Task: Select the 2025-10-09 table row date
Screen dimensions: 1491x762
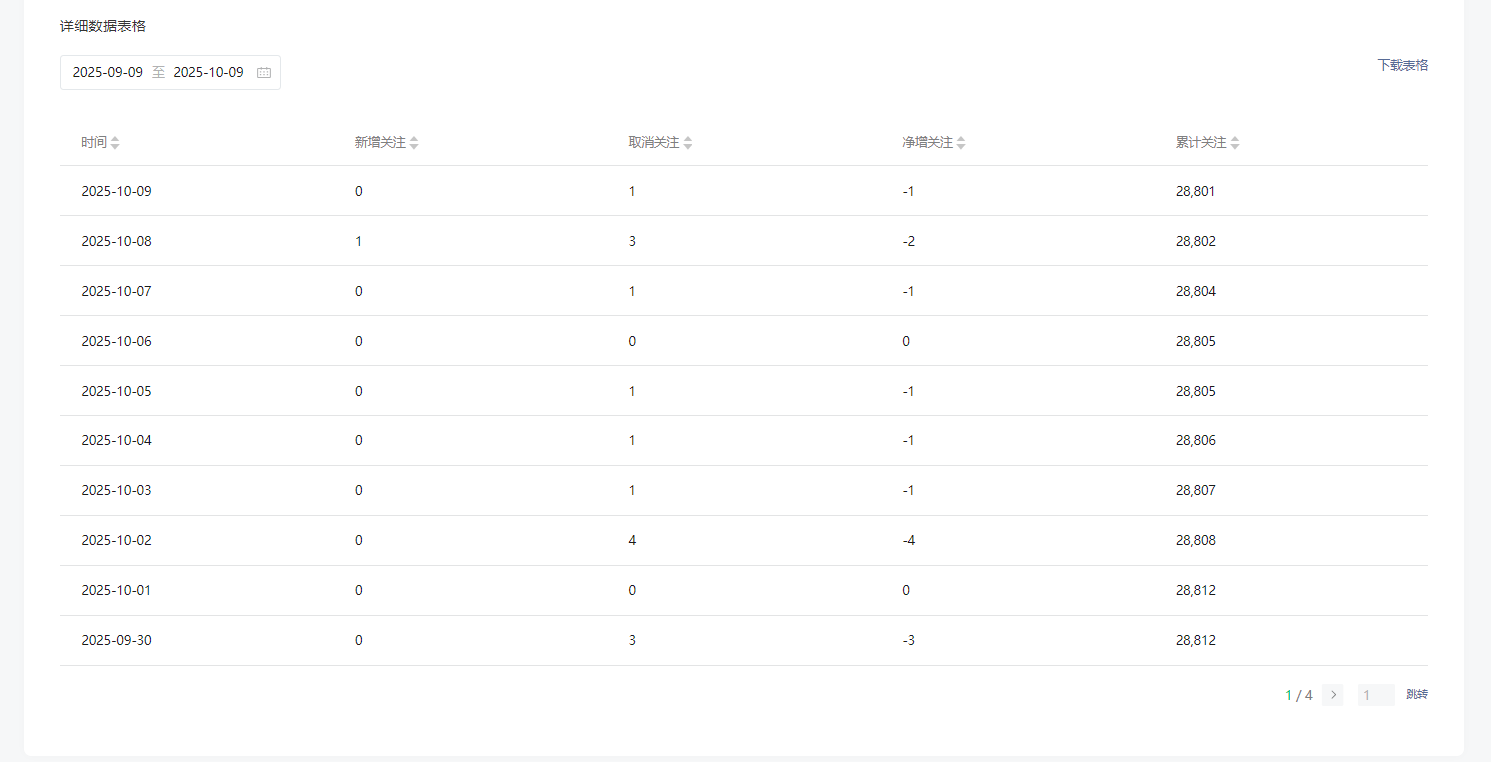Action: 116,191
